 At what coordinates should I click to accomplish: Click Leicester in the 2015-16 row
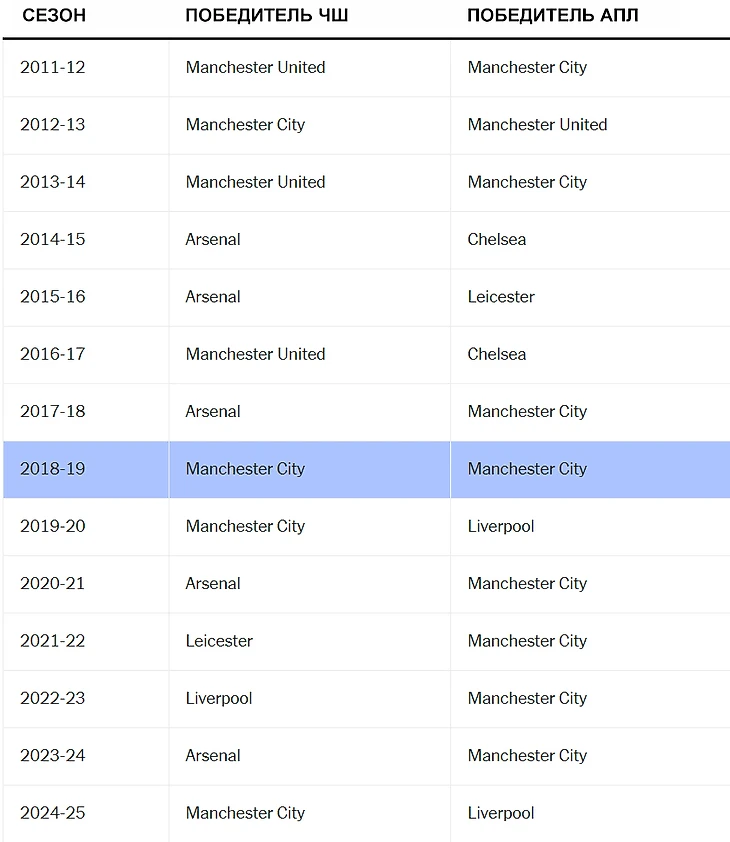pos(501,297)
